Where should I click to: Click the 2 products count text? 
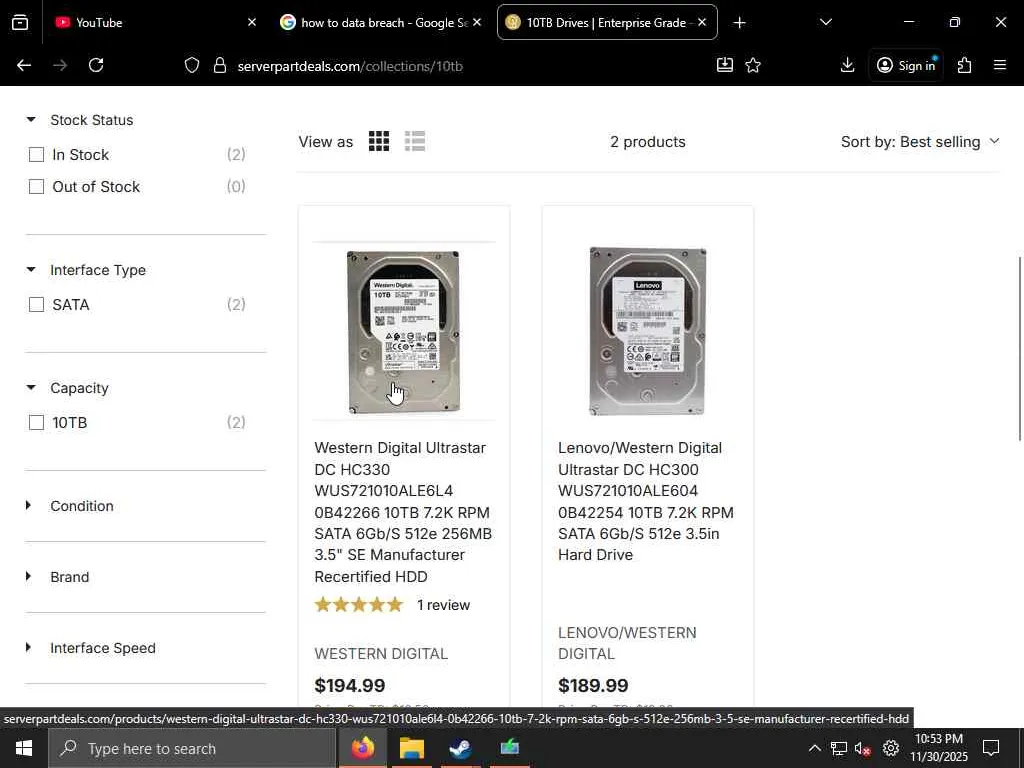[647, 142]
